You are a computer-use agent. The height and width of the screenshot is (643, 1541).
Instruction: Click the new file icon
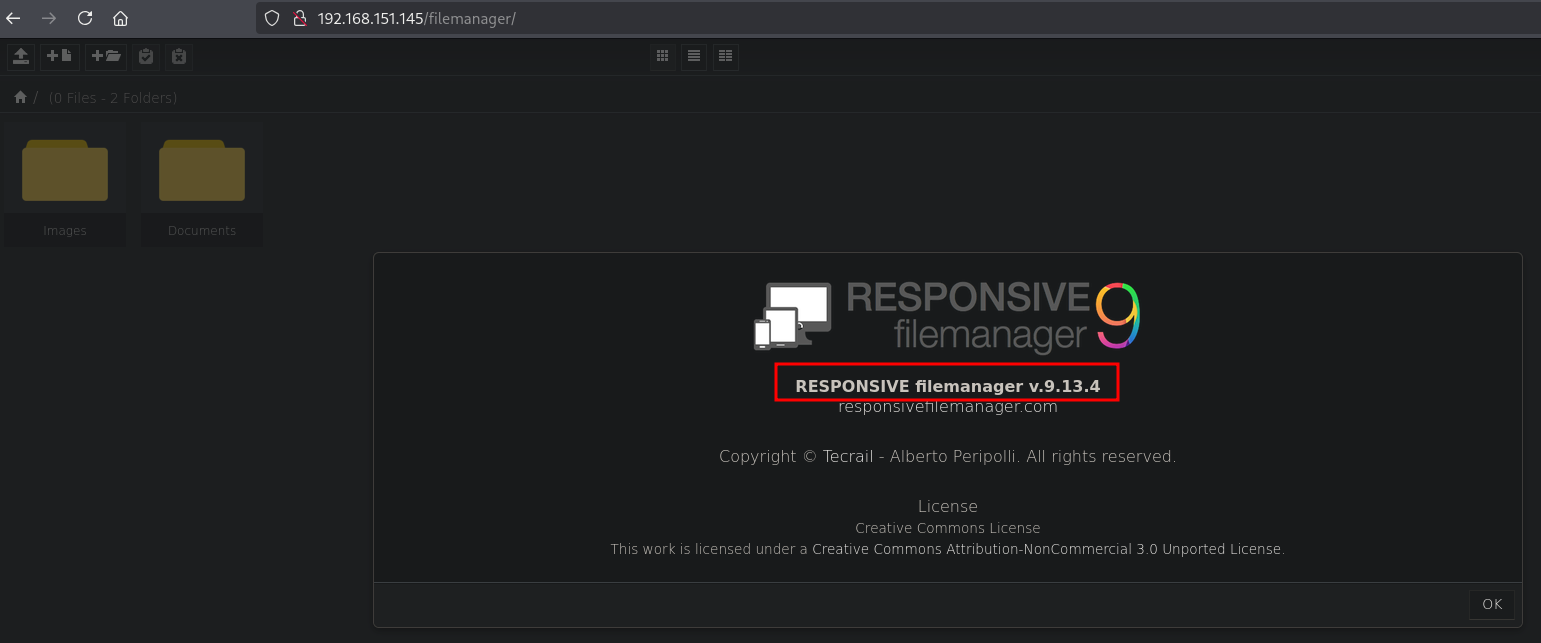pyautogui.click(x=59, y=57)
